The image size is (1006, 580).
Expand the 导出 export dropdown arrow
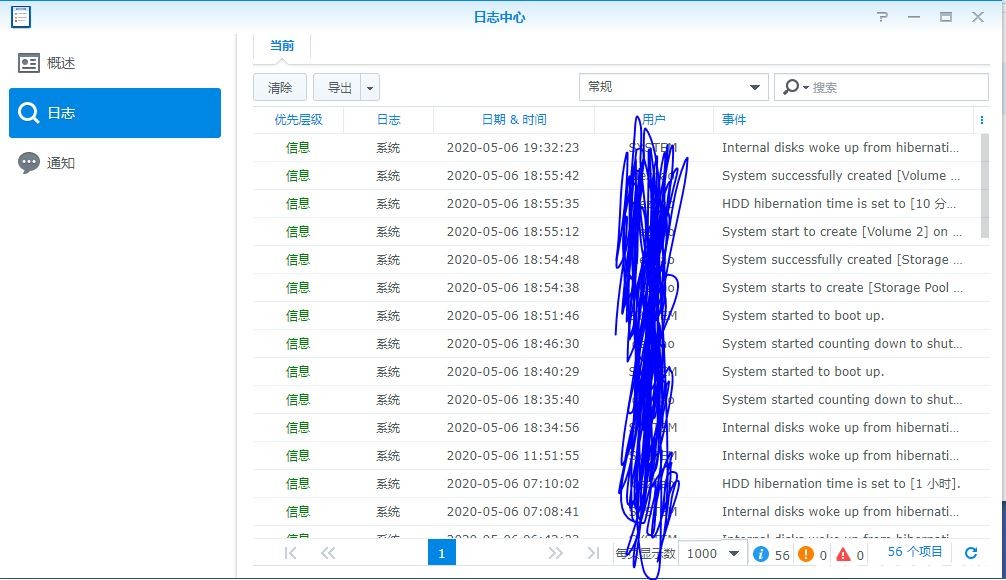(371, 87)
